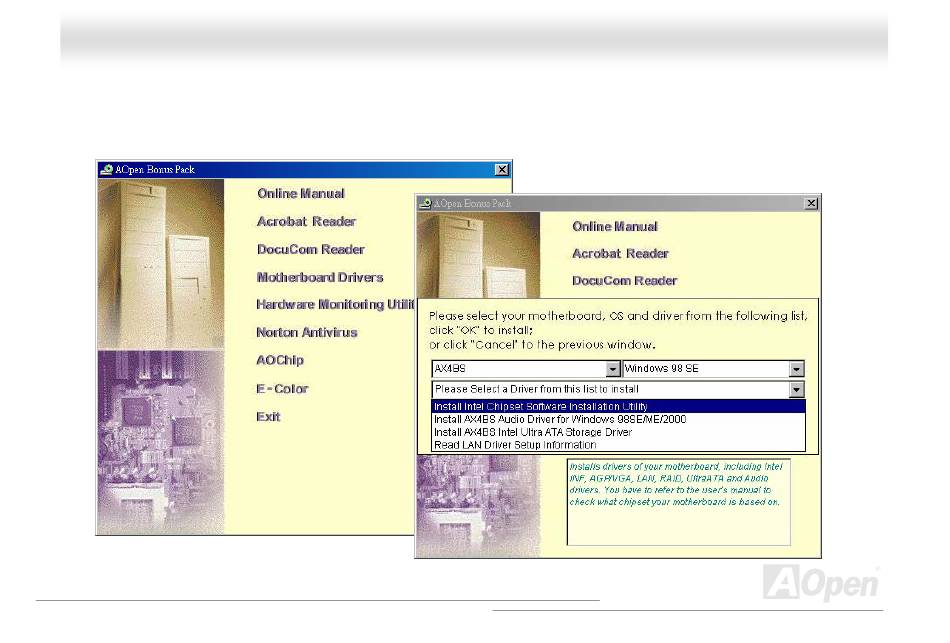The height and width of the screenshot is (643, 950).
Task: Select Read LAN Driver Setup Information
Action: click(x=618, y=445)
